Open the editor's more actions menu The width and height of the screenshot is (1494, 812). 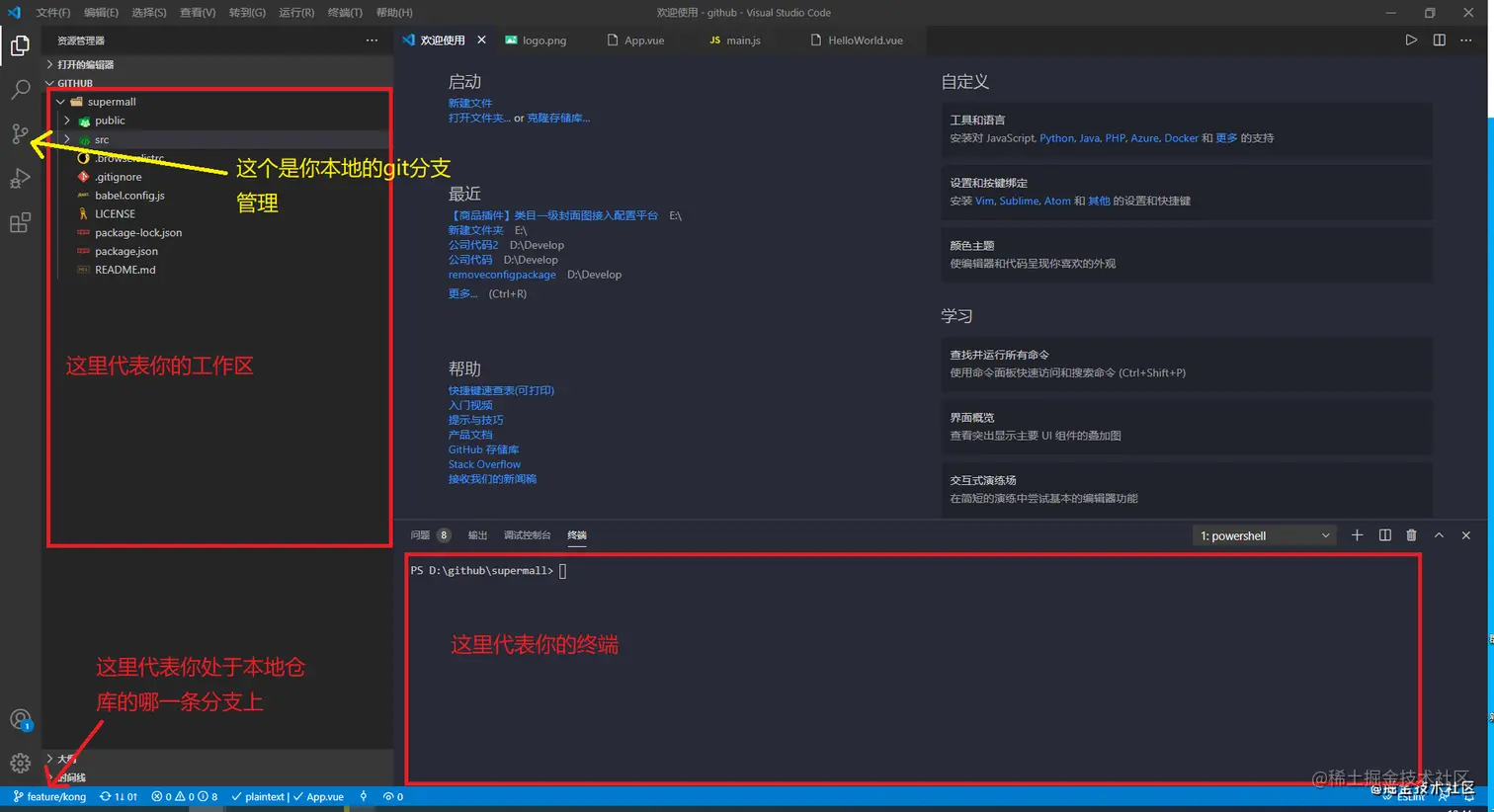[1466, 41]
